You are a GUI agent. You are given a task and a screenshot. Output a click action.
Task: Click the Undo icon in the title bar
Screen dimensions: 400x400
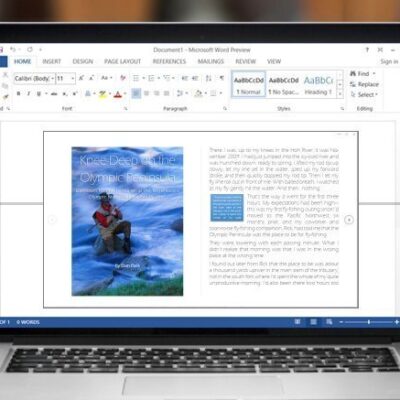[x=13, y=50]
